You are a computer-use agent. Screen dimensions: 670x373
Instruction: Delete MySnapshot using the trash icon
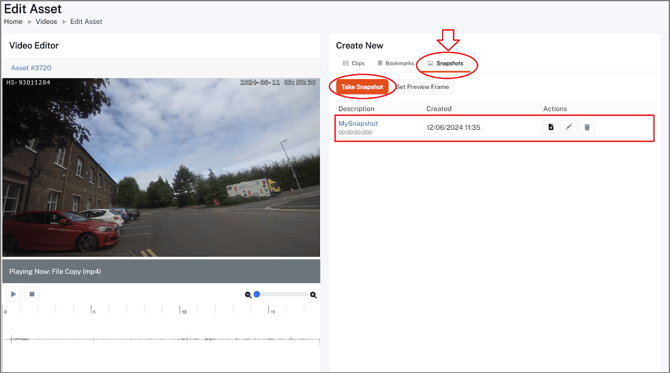click(x=587, y=127)
